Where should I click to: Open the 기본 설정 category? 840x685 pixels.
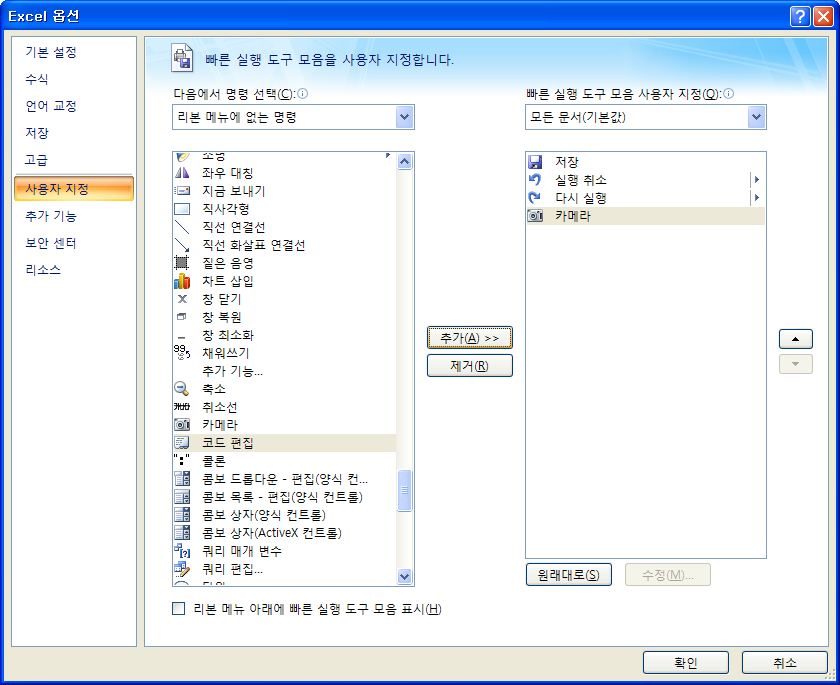tap(74, 52)
